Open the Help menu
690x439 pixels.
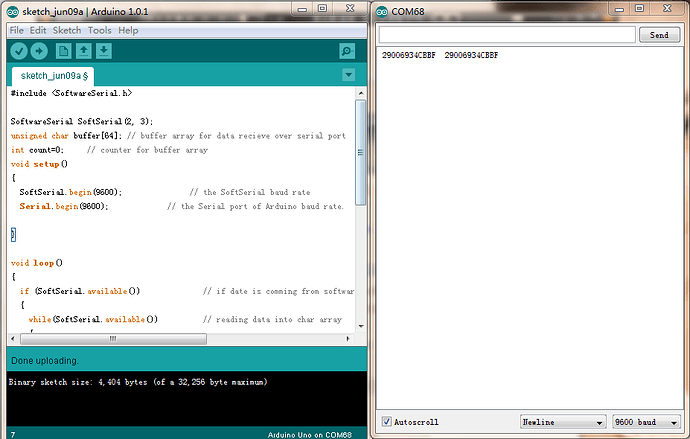128,30
